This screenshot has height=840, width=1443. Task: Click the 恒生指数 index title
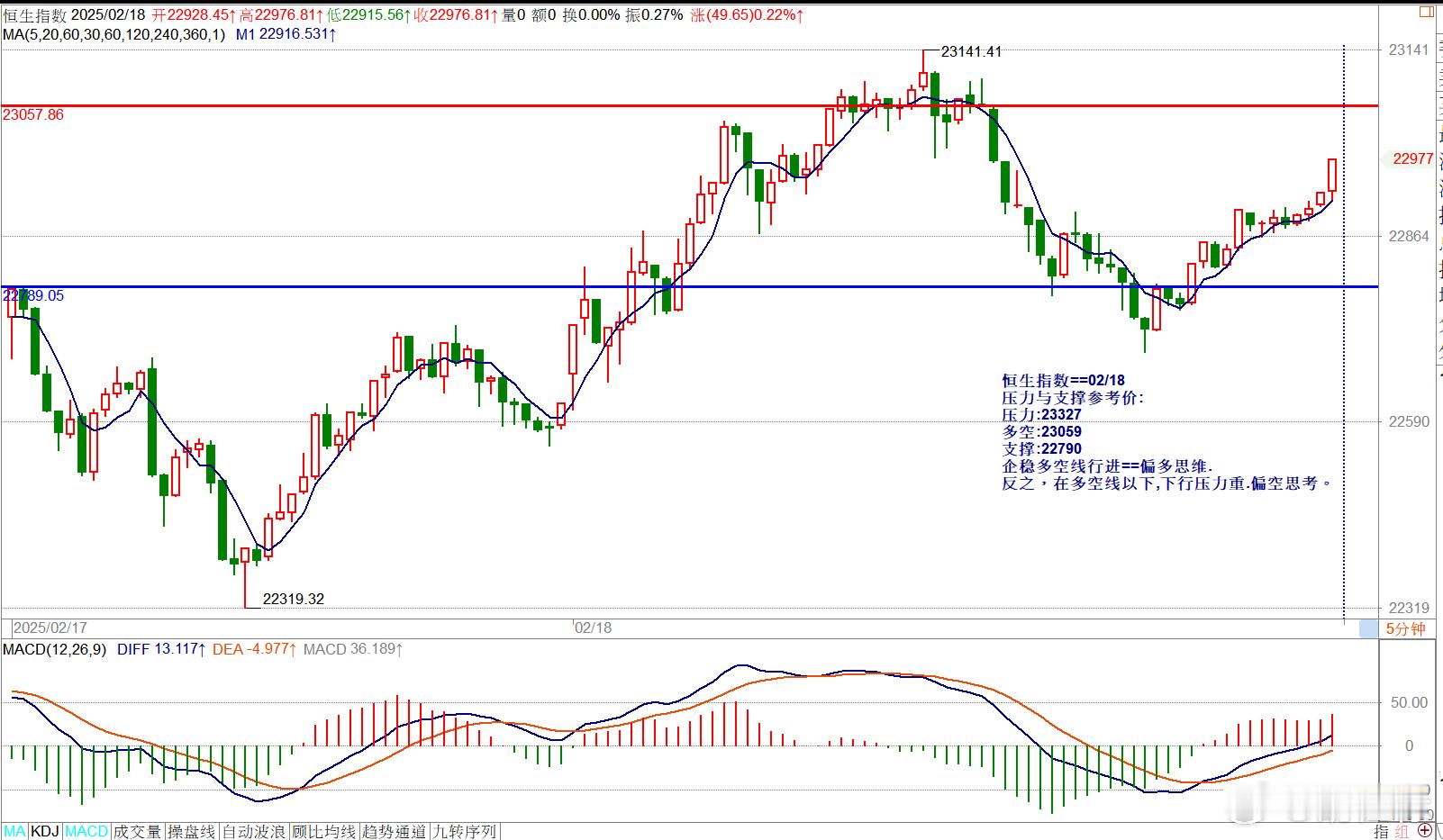(x=34, y=15)
